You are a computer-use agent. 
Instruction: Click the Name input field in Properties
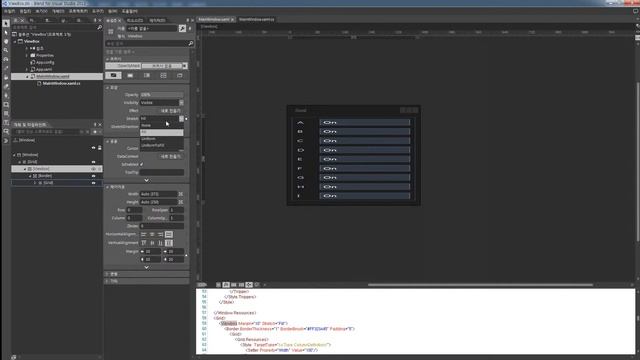tap(152, 29)
